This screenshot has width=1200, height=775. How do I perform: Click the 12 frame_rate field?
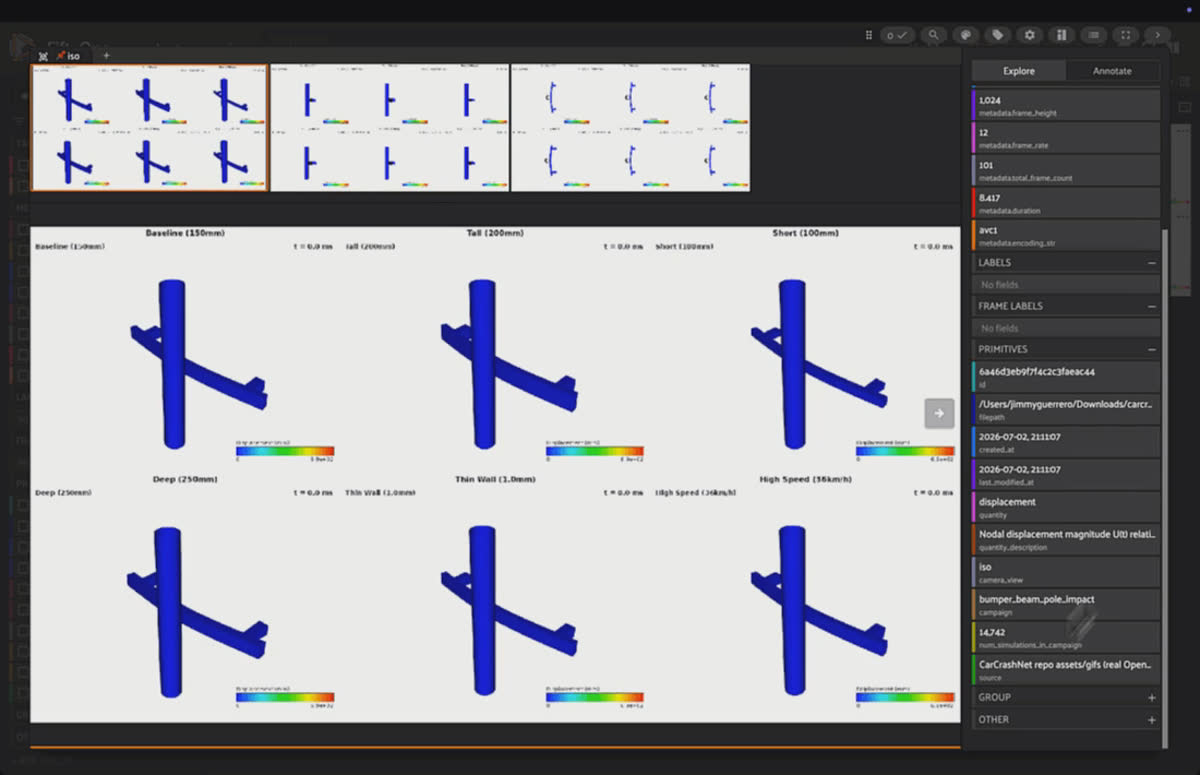[x=1066, y=138]
